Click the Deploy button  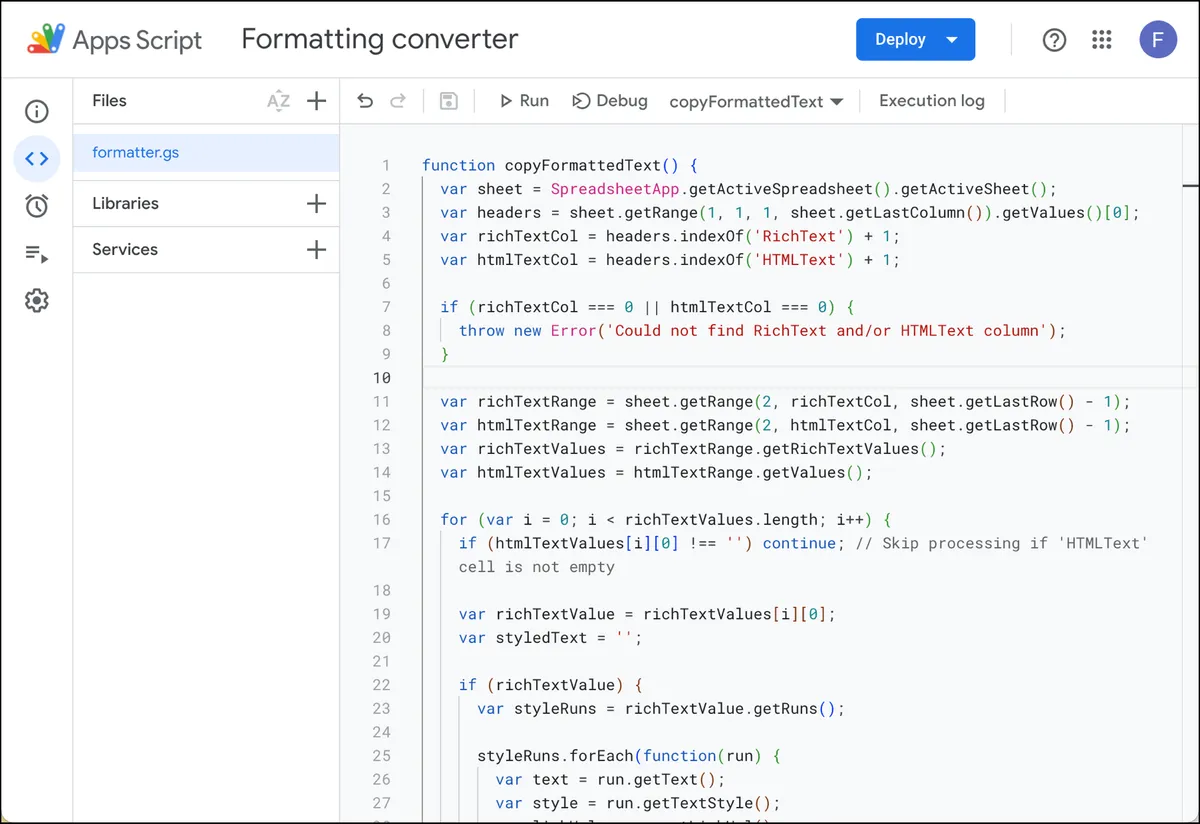915,39
